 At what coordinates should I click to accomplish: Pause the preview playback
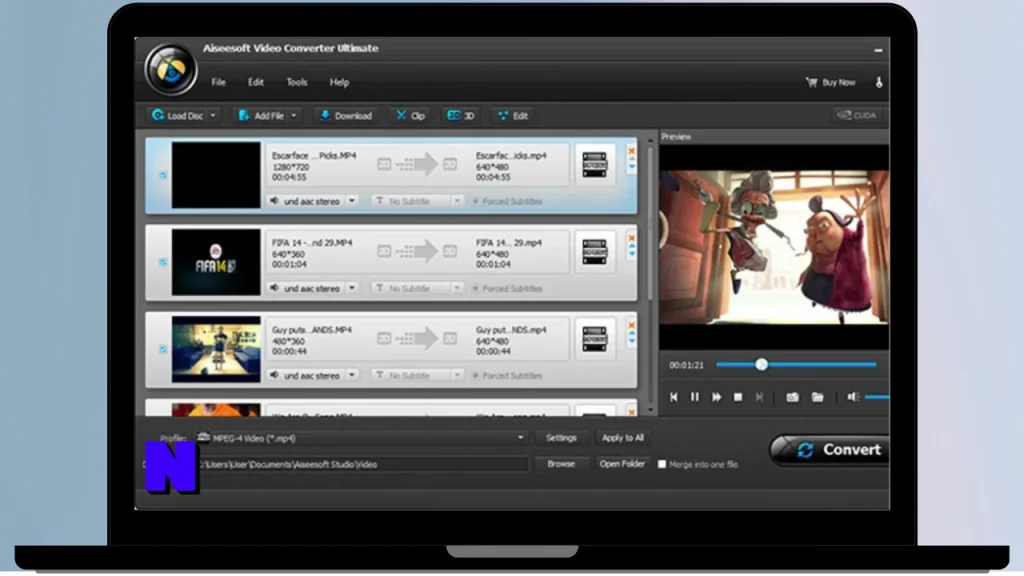[x=695, y=397]
